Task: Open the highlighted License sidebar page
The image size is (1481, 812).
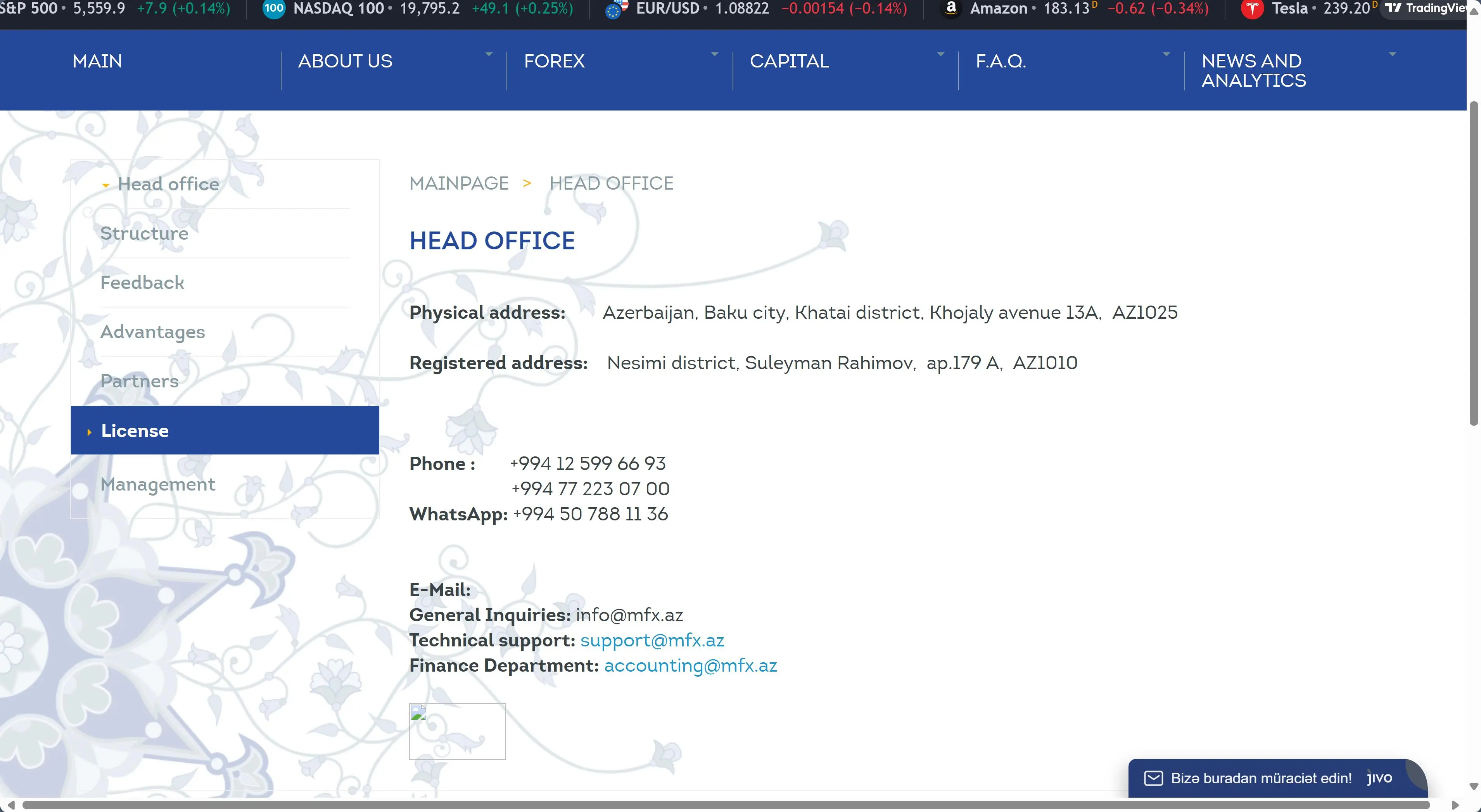Action: coord(225,430)
